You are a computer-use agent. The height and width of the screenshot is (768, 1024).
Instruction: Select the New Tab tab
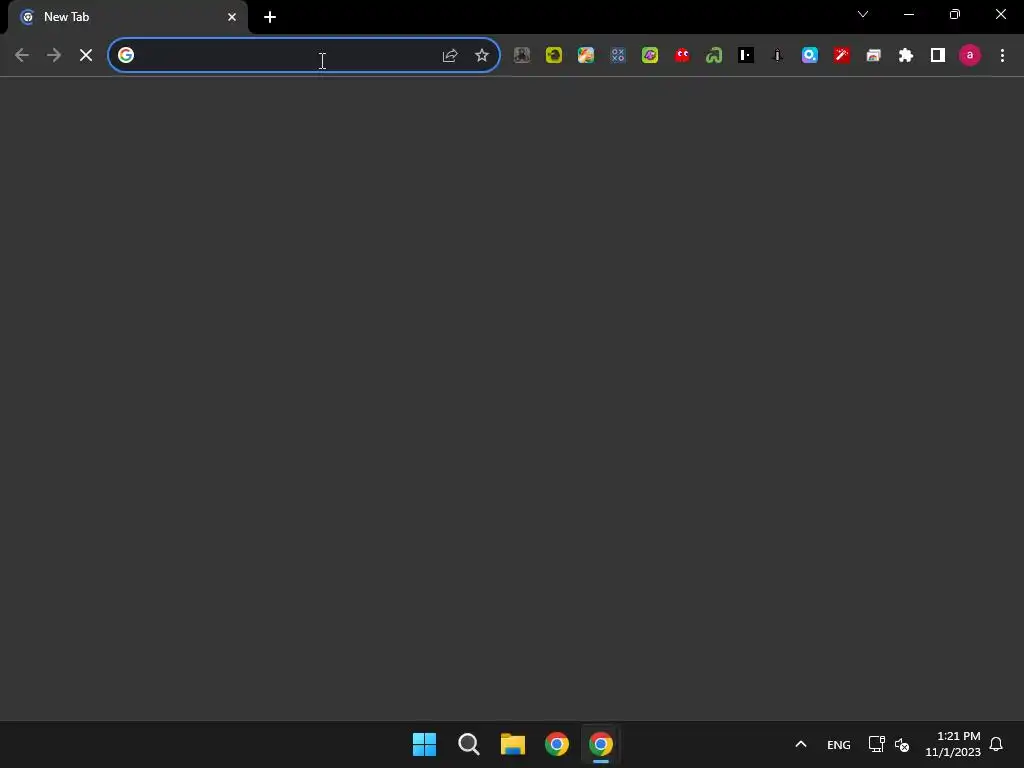coord(128,17)
